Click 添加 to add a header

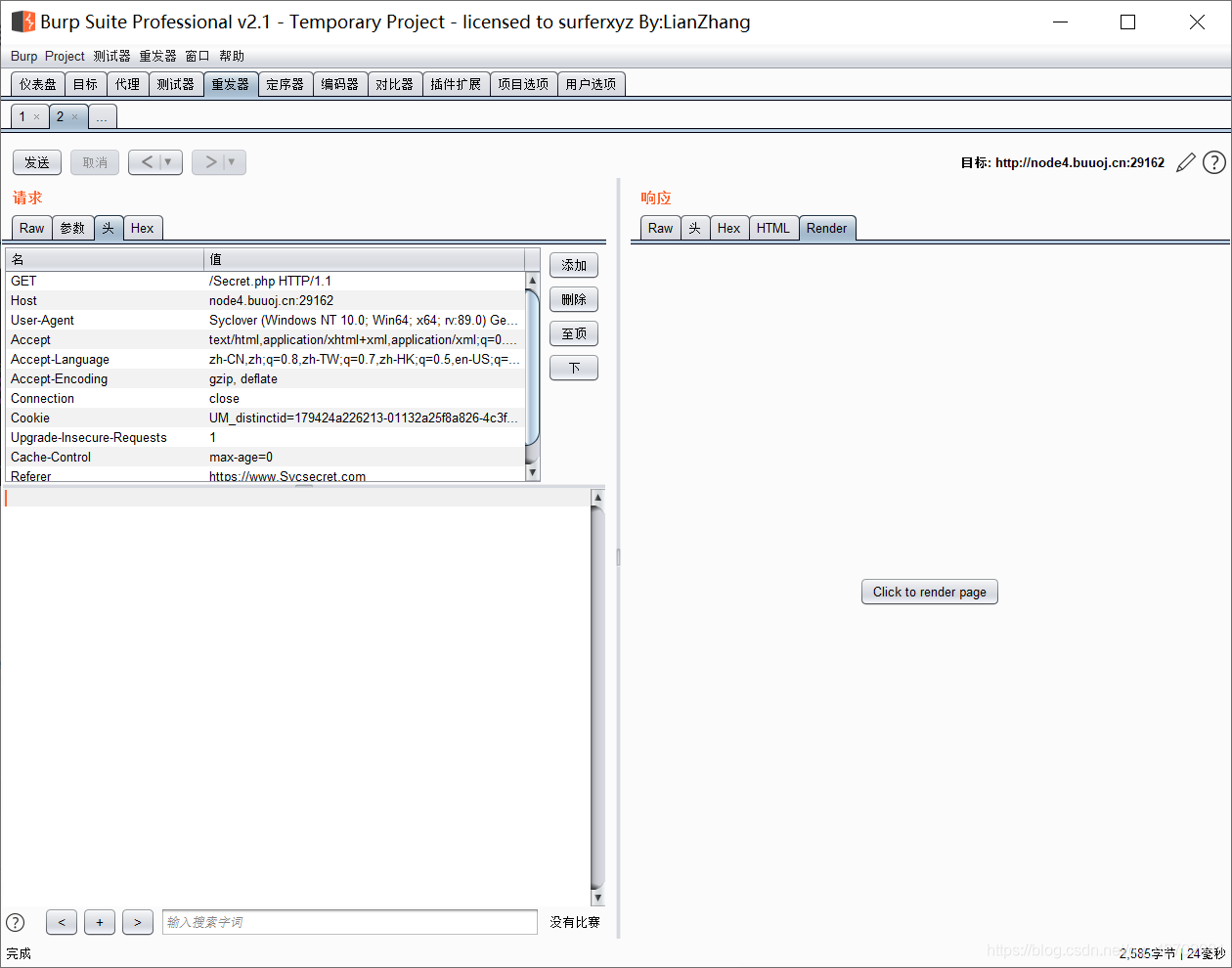coord(574,265)
